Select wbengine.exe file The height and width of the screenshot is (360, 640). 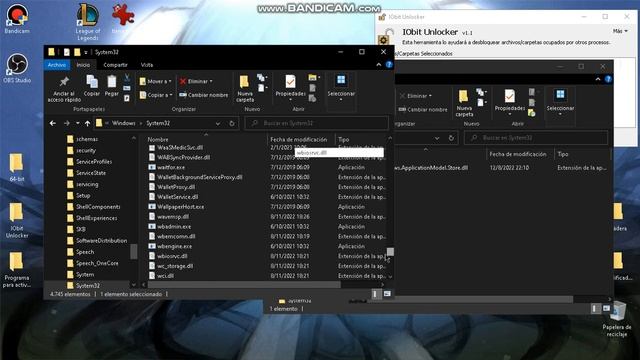pyautogui.click(x=175, y=246)
